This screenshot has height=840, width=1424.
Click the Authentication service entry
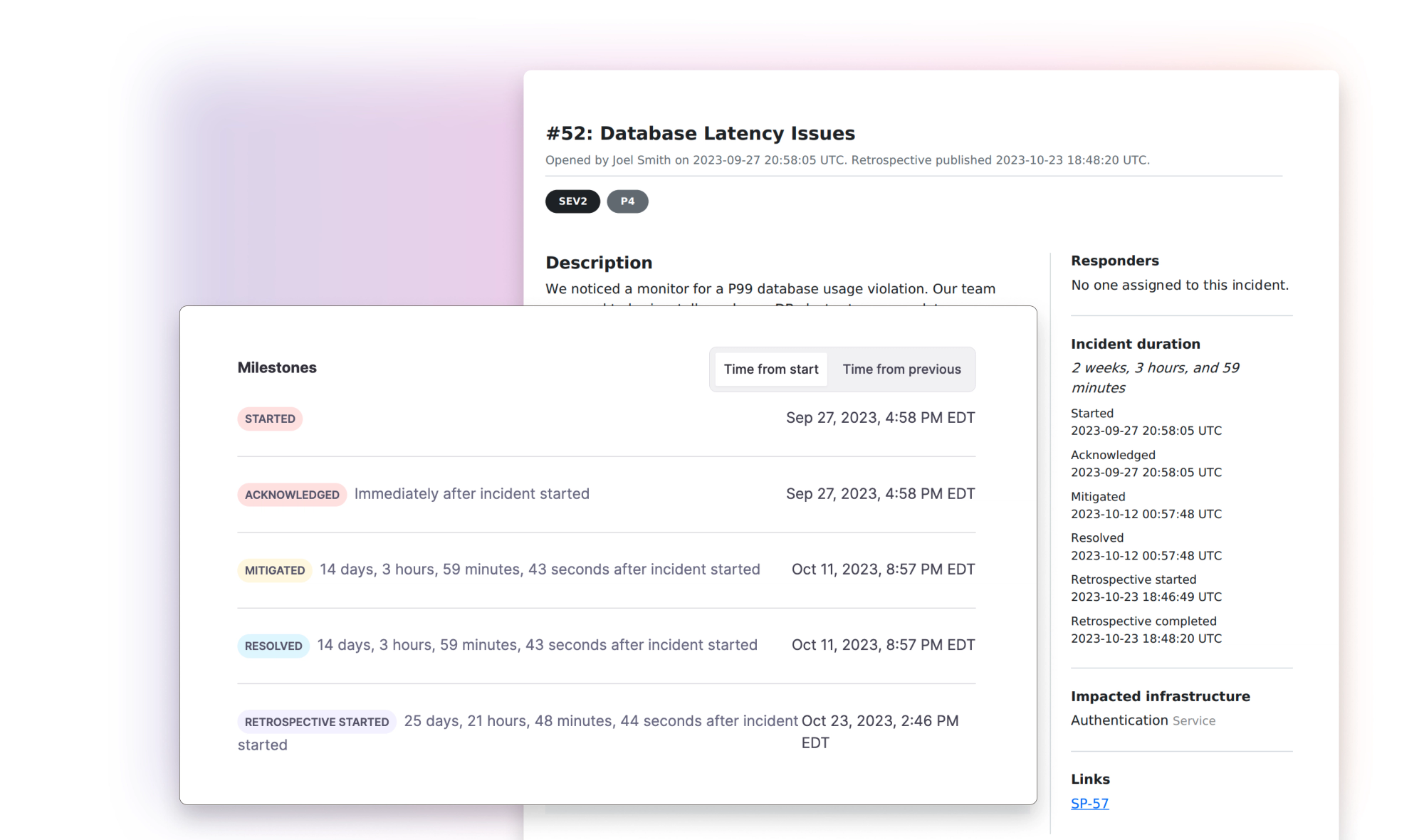click(1119, 720)
